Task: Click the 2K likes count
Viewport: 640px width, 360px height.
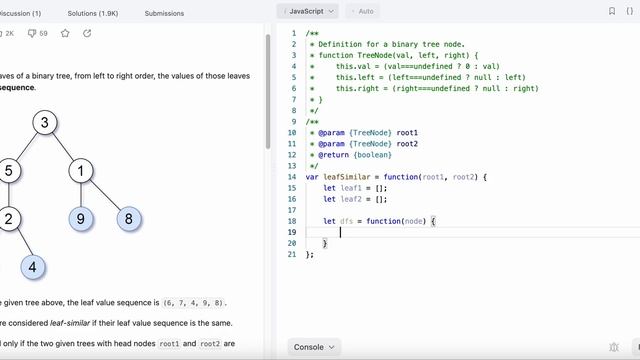Action: point(7,33)
